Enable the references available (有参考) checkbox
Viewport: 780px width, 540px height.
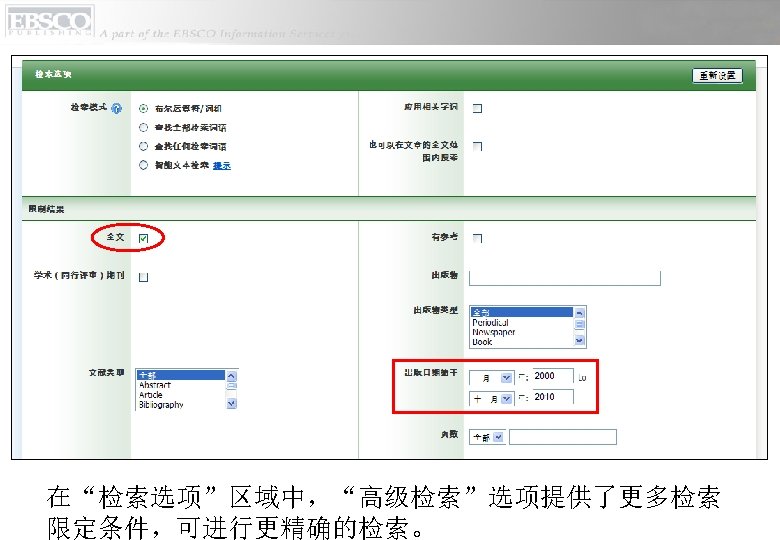pyautogui.click(x=477, y=238)
